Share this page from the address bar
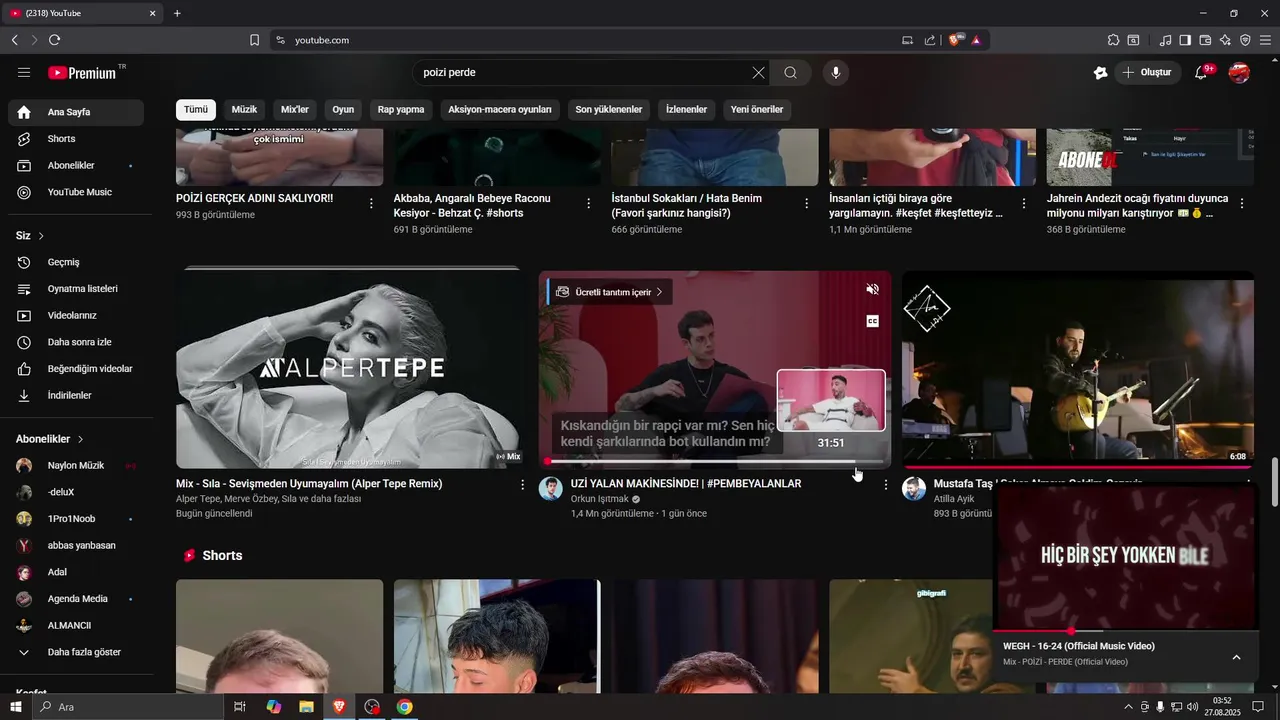This screenshot has width=1280, height=720. tap(930, 40)
